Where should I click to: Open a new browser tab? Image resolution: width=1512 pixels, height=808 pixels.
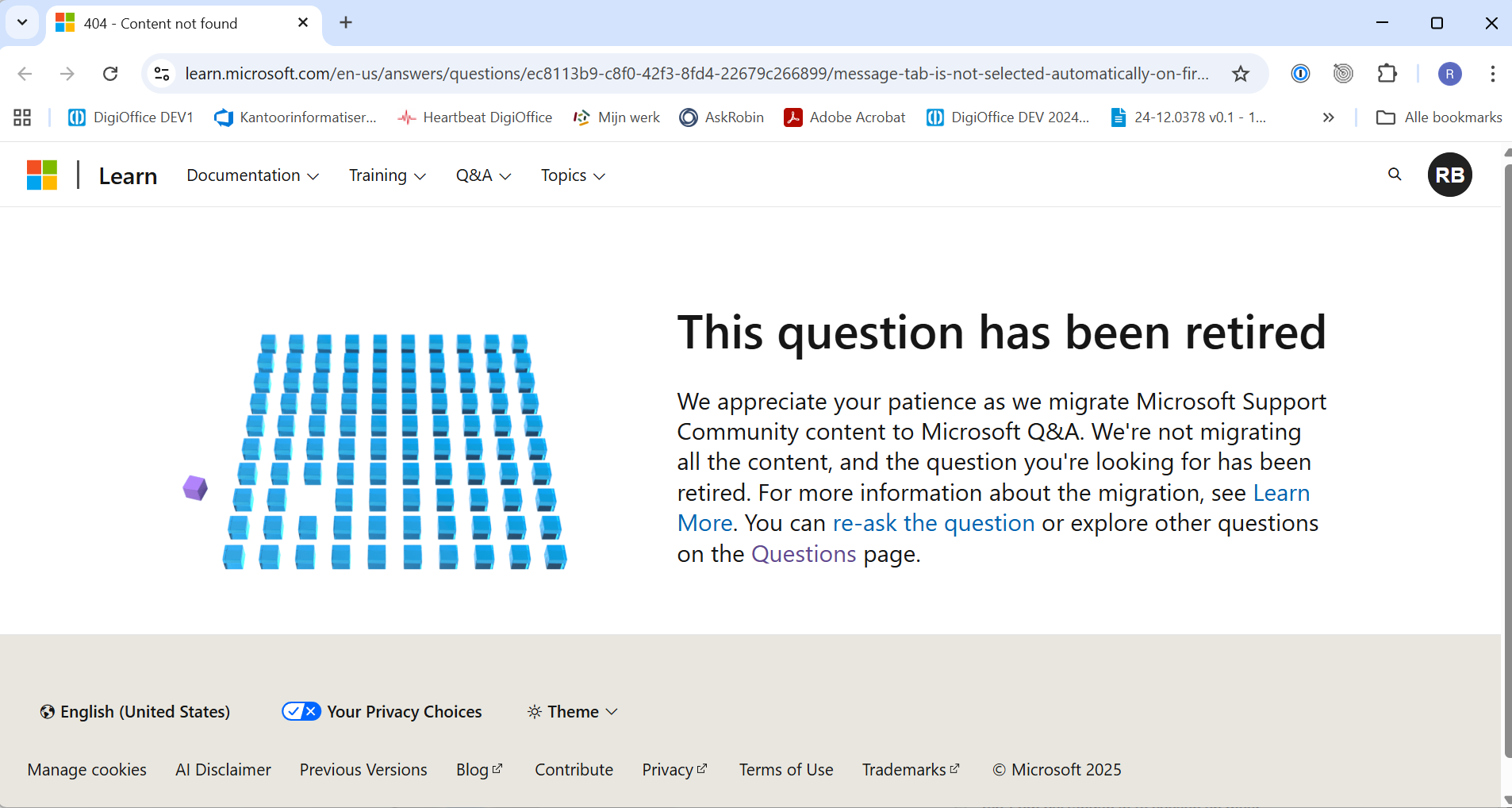click(x=346, y=23)
